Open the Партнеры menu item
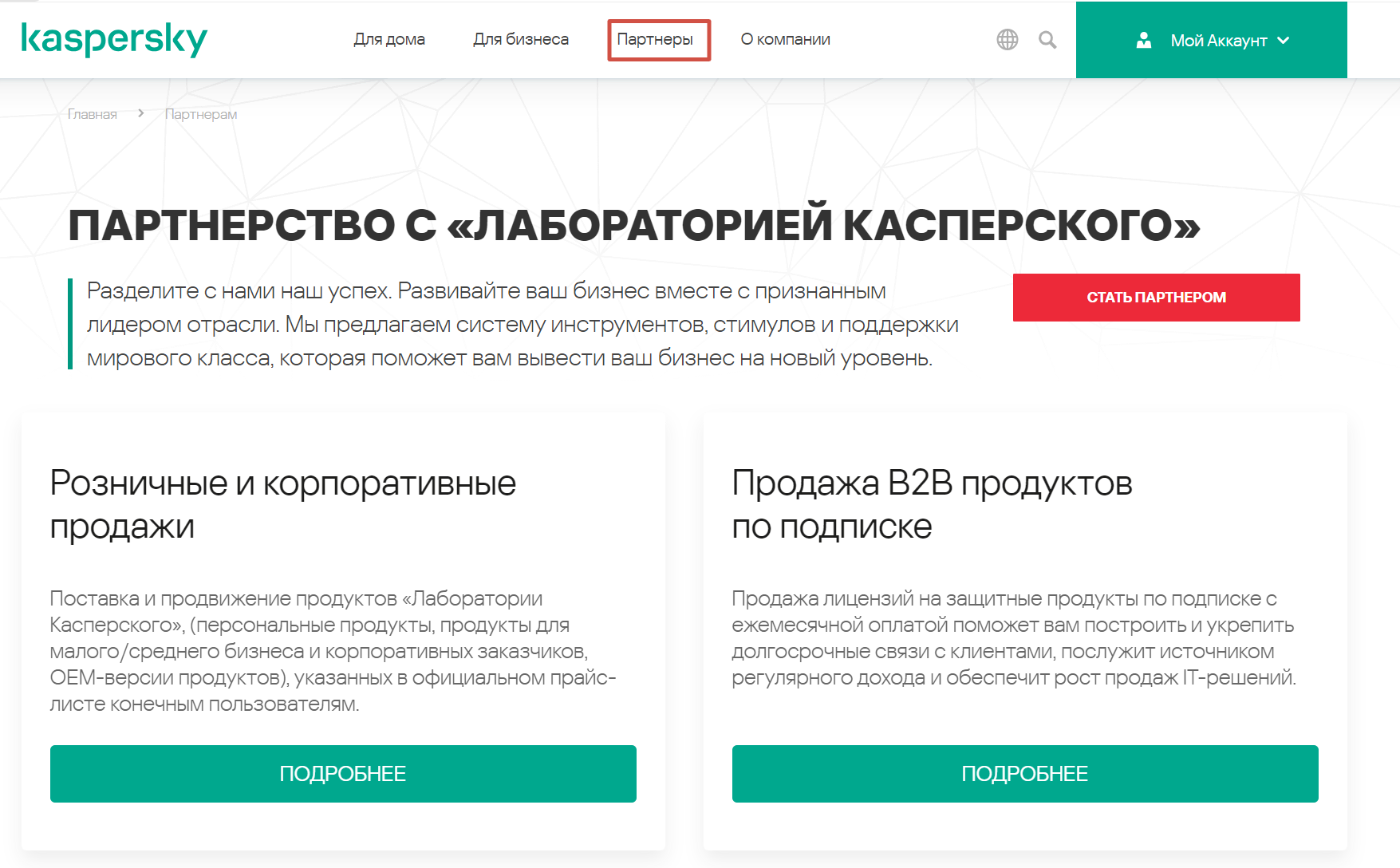The height and width of the screenshot is (868, 1400). click(x=655, y=39)
